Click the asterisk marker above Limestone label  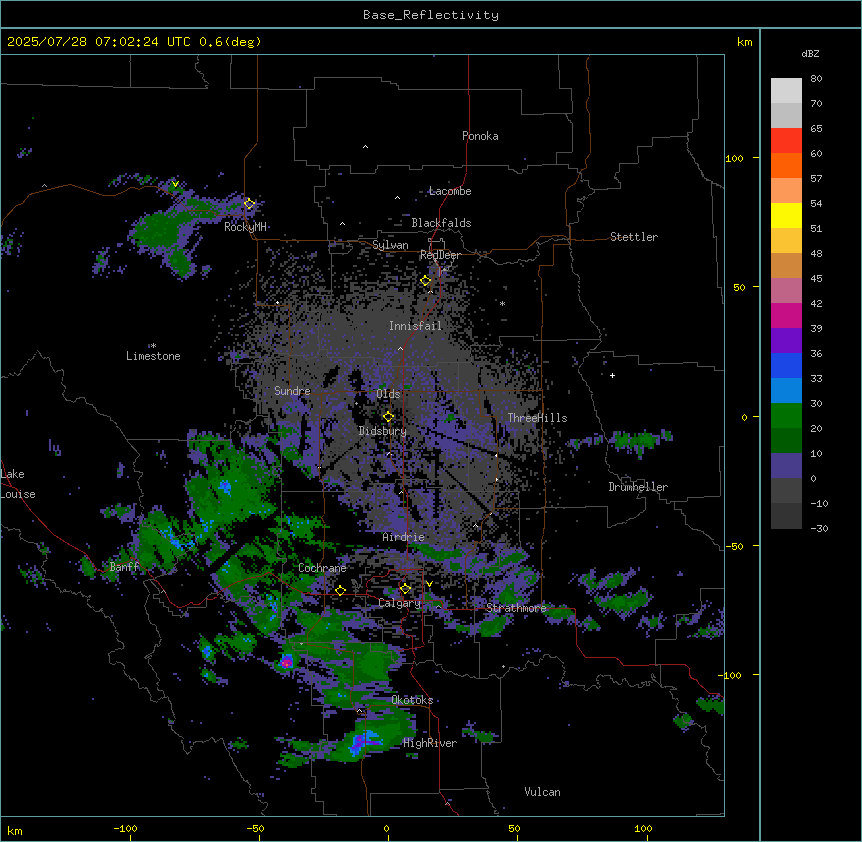[x=153, y=346]
